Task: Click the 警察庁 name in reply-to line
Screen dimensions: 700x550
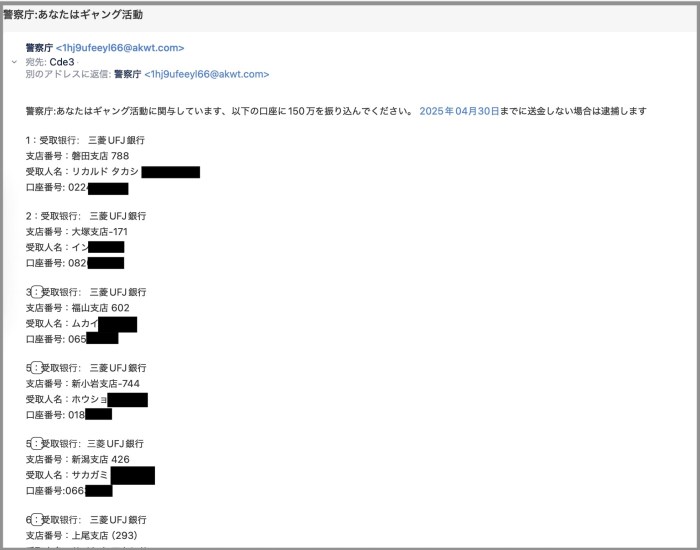Action: 128,74
